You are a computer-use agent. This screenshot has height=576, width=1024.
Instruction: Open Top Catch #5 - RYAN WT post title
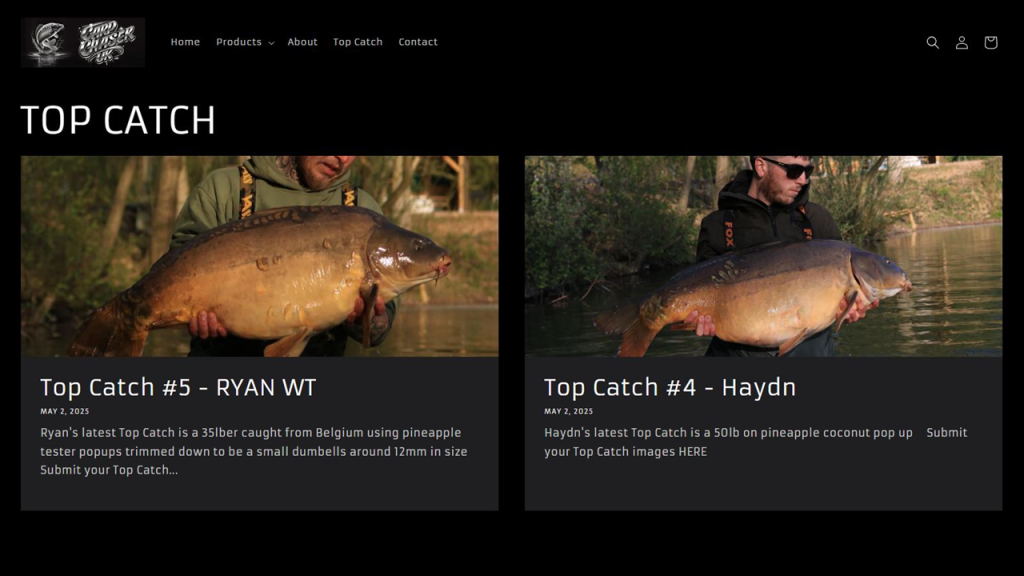point(178,387)
